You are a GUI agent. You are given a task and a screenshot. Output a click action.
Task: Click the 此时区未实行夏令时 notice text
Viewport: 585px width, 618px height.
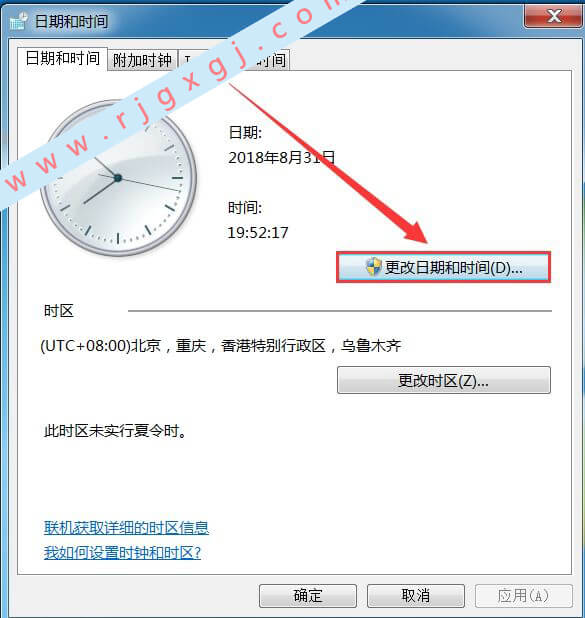pyautogui.click(x=115, y=431)
